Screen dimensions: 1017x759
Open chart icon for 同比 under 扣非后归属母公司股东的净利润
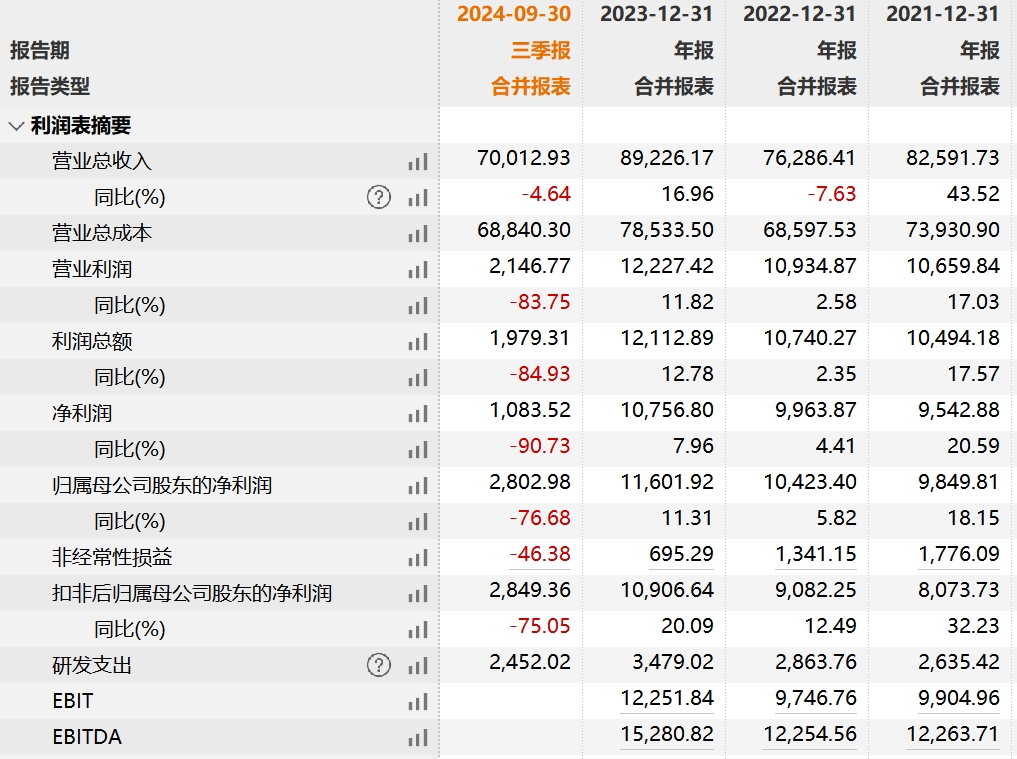418,629
